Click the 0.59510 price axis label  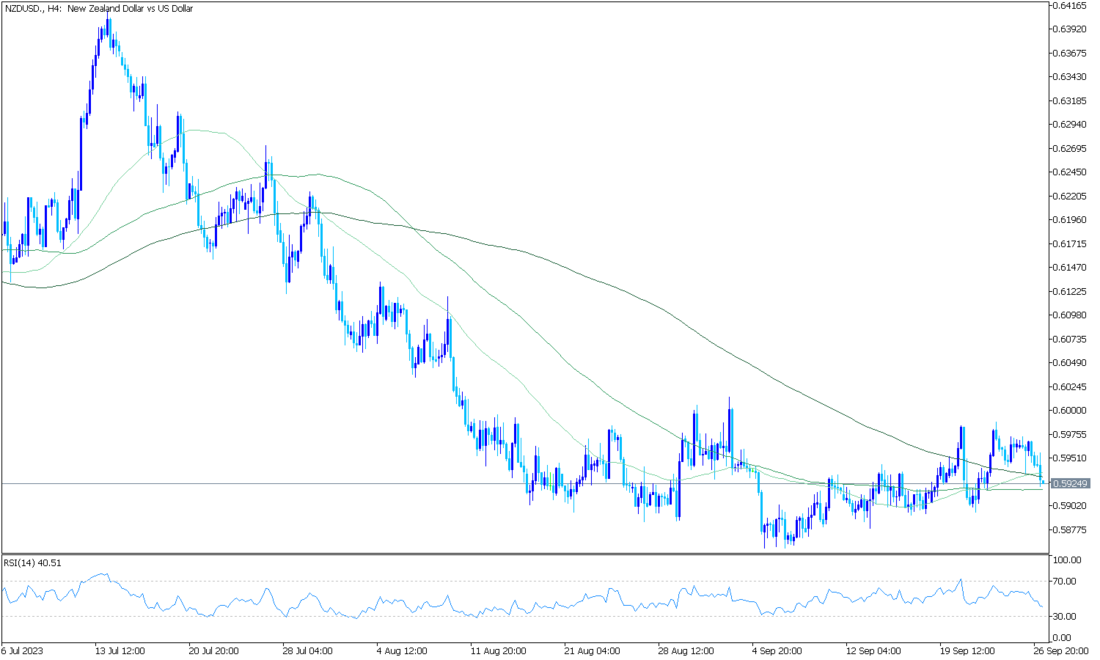pos(1071,459)
